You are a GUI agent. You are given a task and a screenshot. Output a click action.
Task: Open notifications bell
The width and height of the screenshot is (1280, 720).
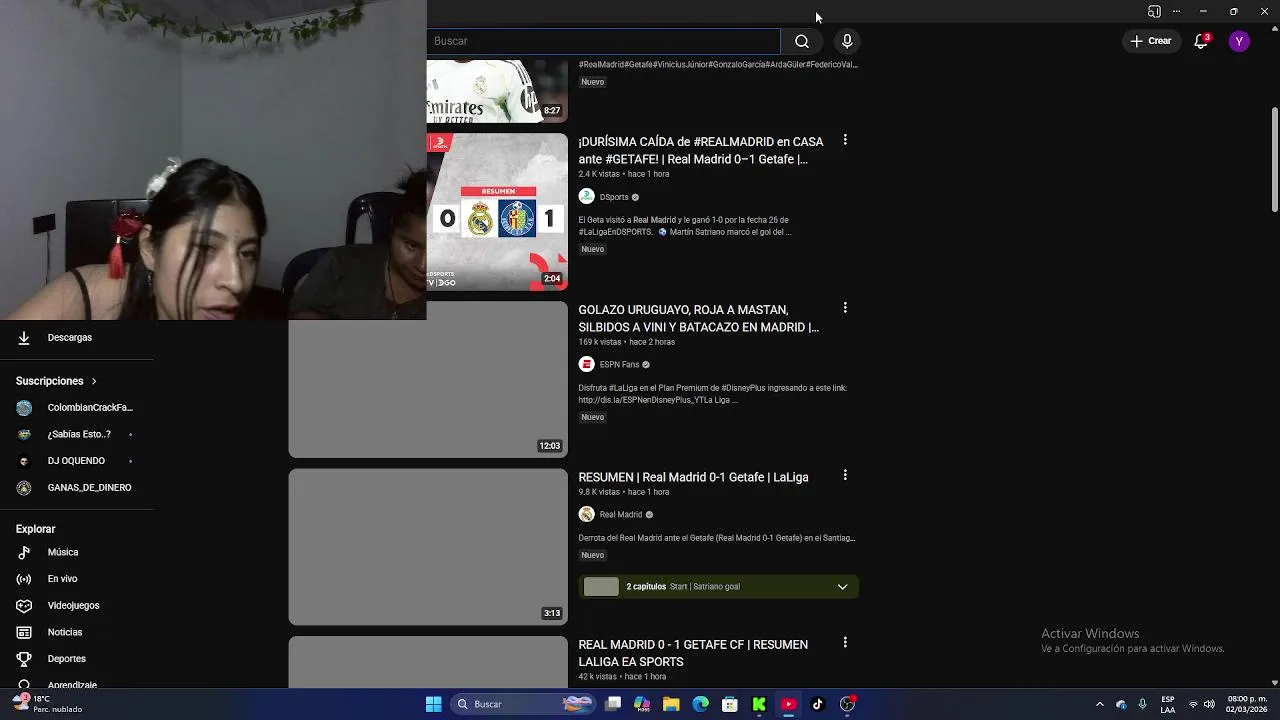coord(1201,41)
